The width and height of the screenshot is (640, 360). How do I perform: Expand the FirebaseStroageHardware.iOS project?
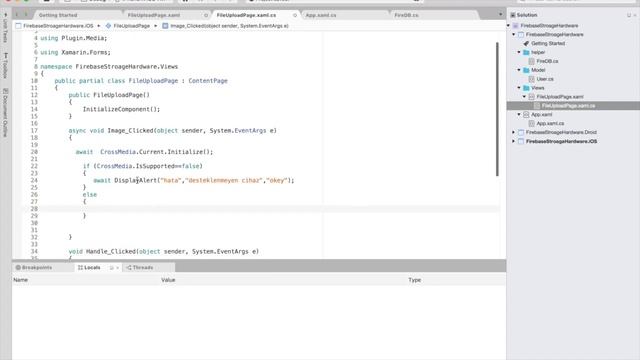pos(514,141)
